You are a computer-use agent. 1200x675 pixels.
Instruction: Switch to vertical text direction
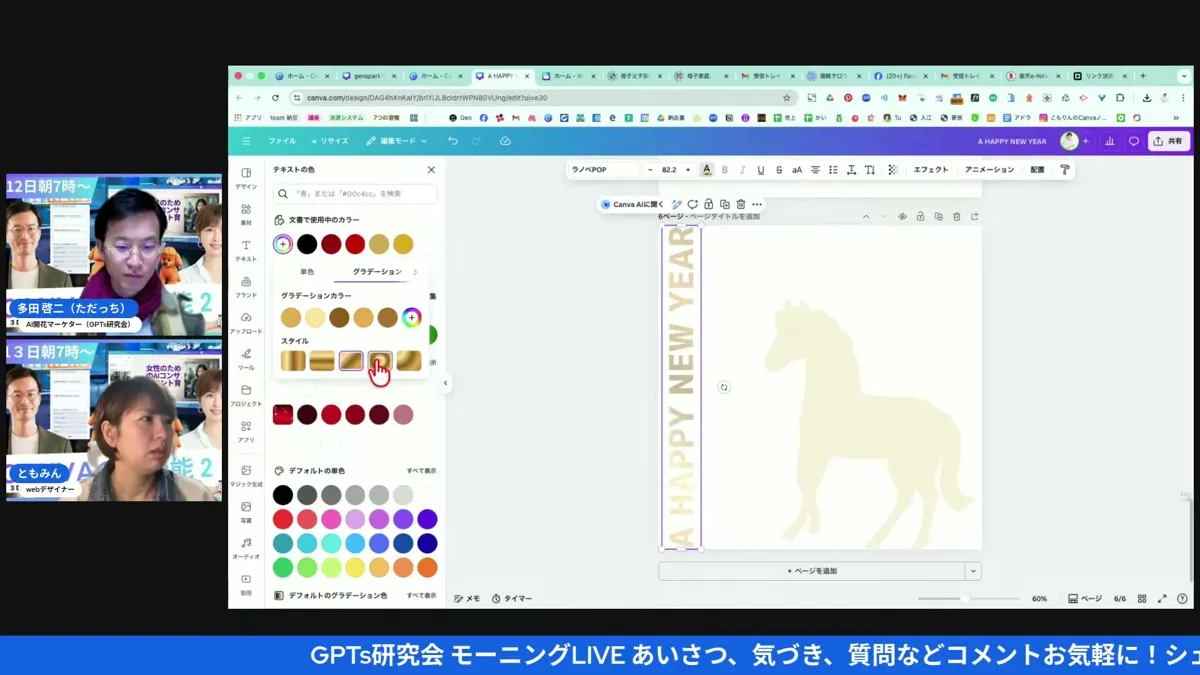coord(869,170)
